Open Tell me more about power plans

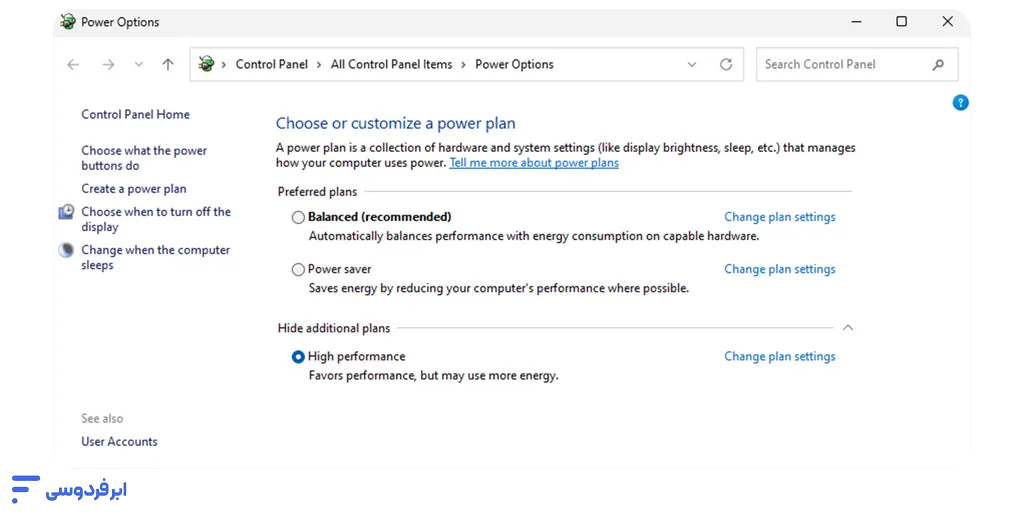pos(534,163)
